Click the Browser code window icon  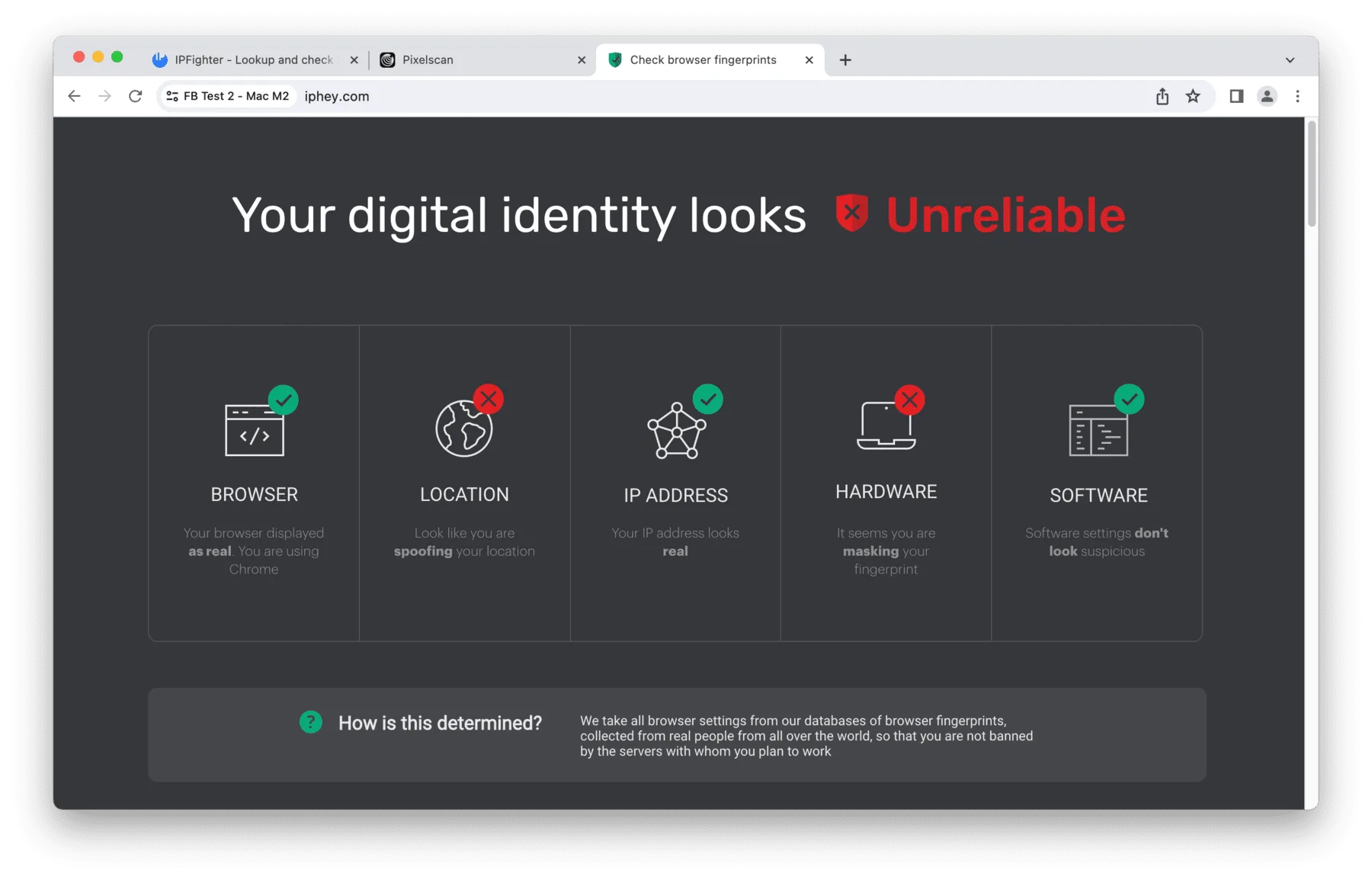[255, 429]
